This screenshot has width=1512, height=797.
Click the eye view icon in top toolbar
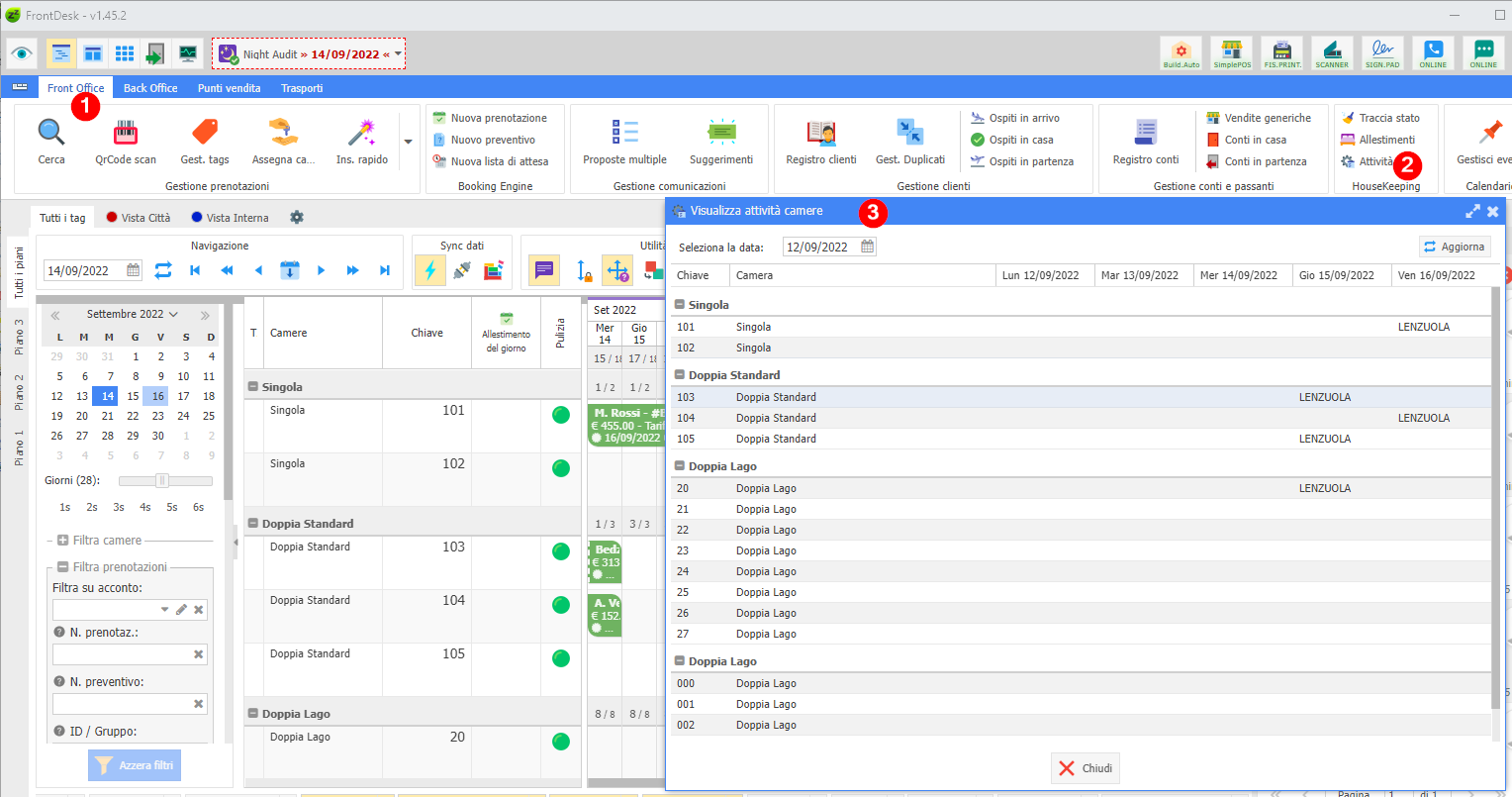22,53
